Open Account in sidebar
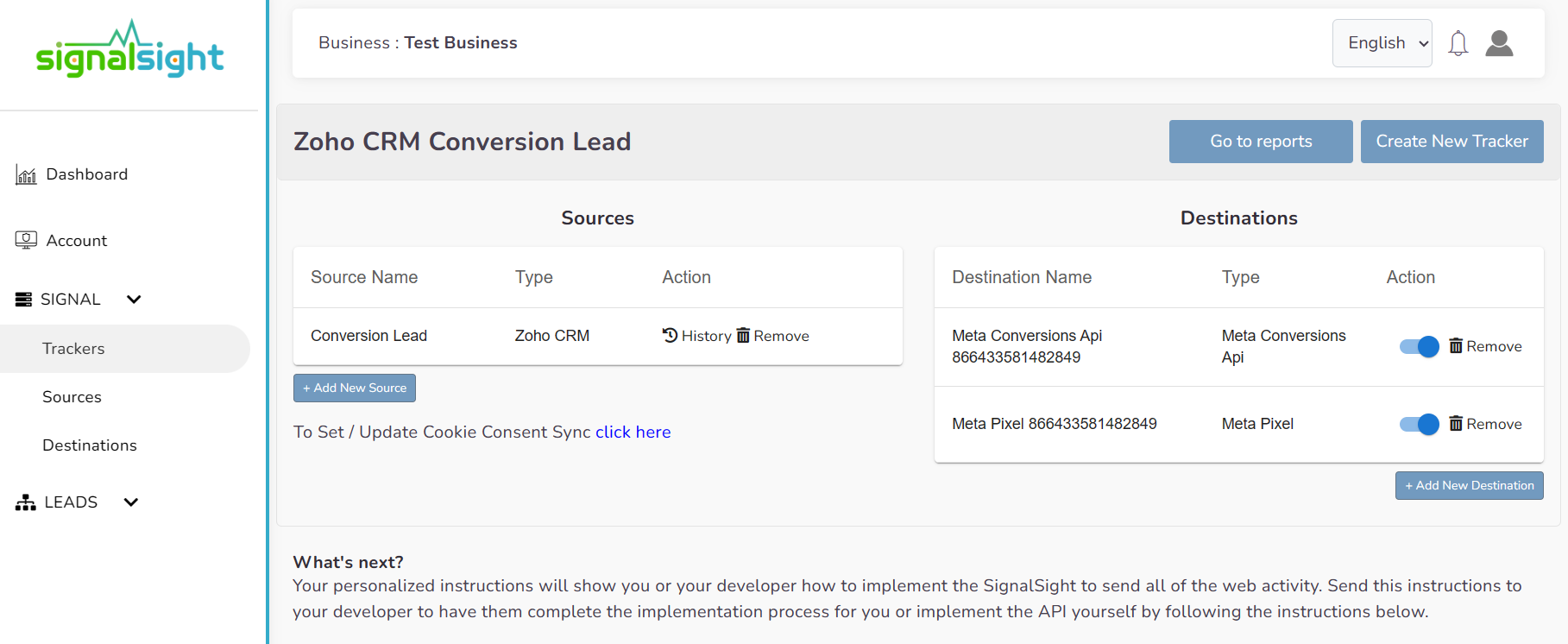Viewport: 1568px width, 644px height. [x=77, y=241]
